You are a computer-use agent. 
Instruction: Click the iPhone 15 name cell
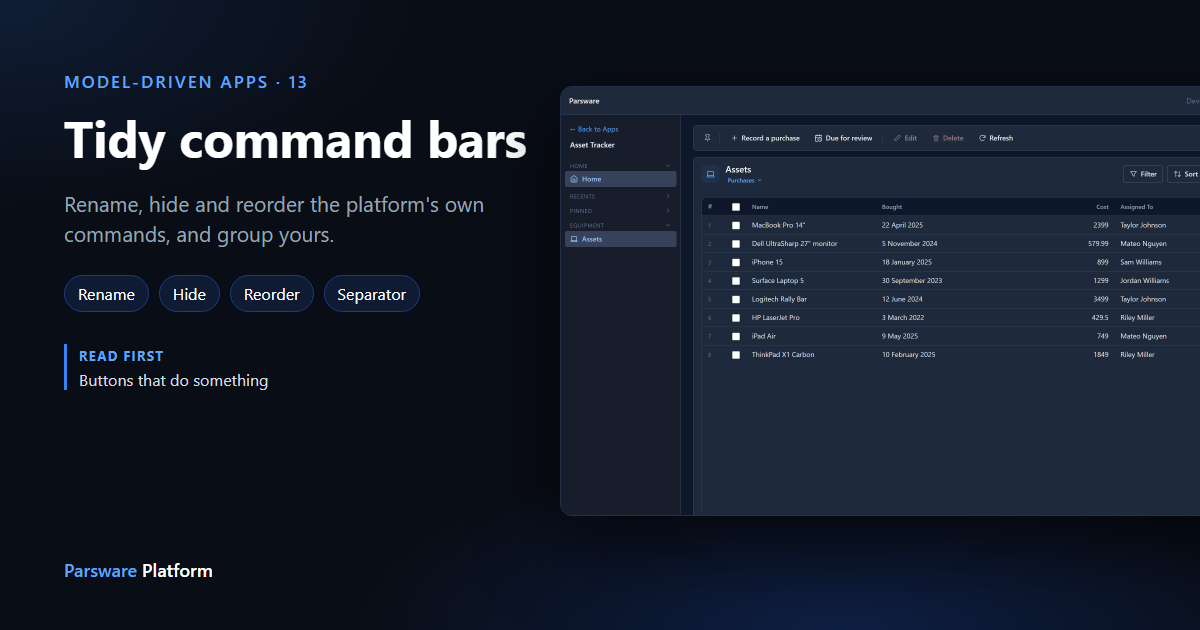(x=767, y=262)
